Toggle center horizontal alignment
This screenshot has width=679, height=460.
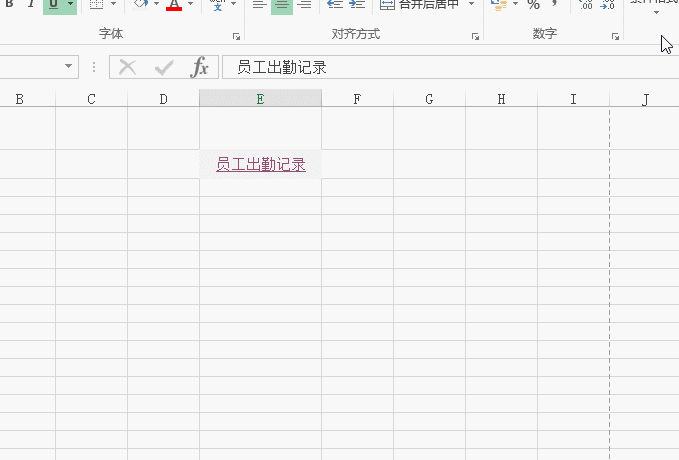[282, 5]
